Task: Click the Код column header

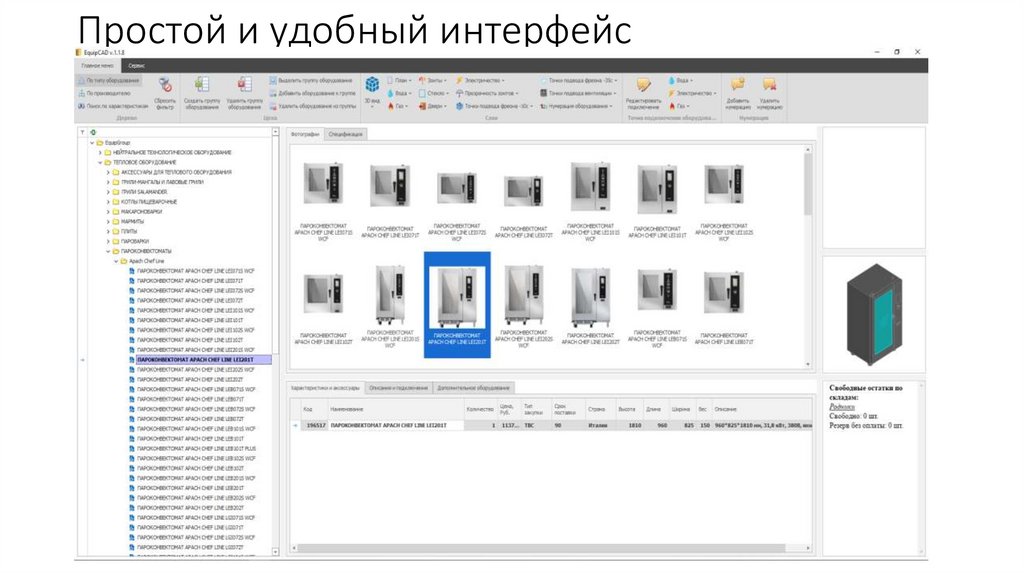Action: [x=313, y=409]
